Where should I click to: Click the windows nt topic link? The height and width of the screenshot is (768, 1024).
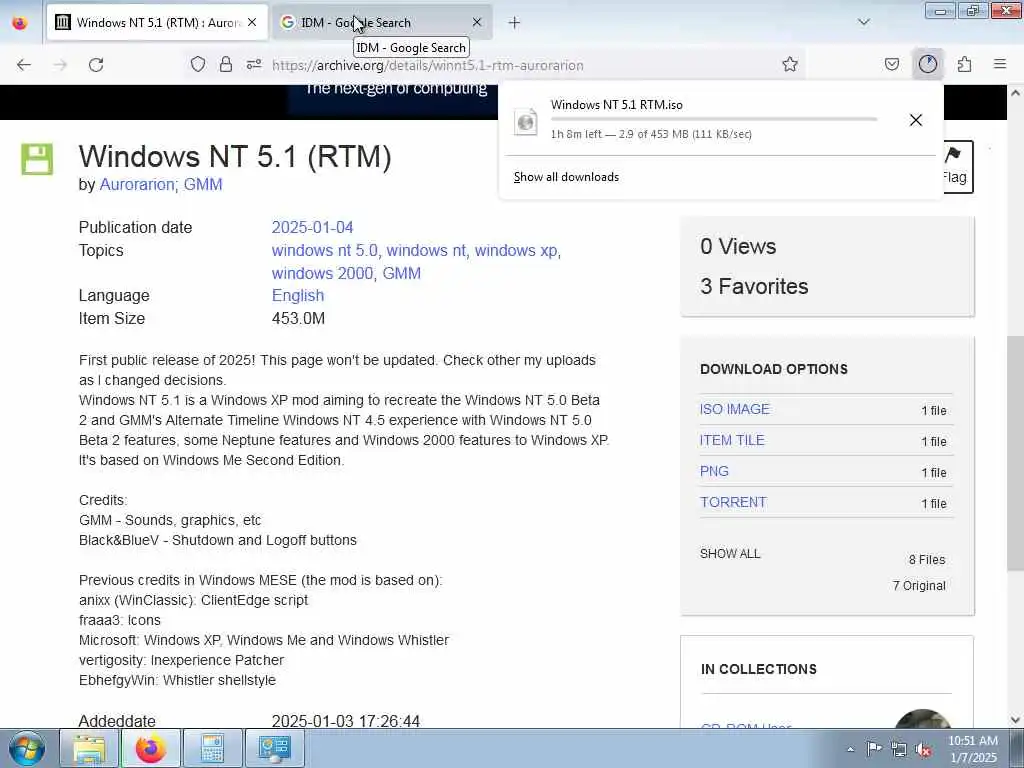coord(426,250)
